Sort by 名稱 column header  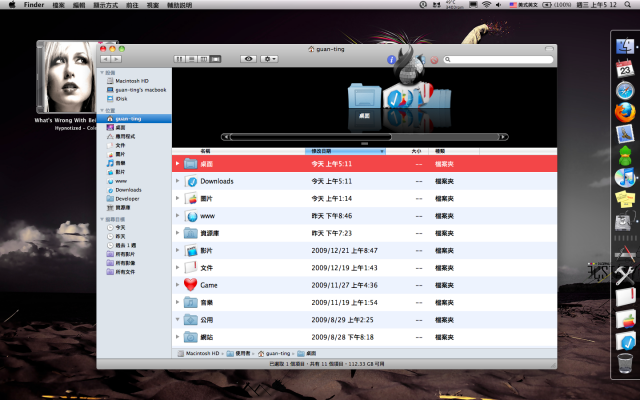pyautogui.click(x=239, y=151)
